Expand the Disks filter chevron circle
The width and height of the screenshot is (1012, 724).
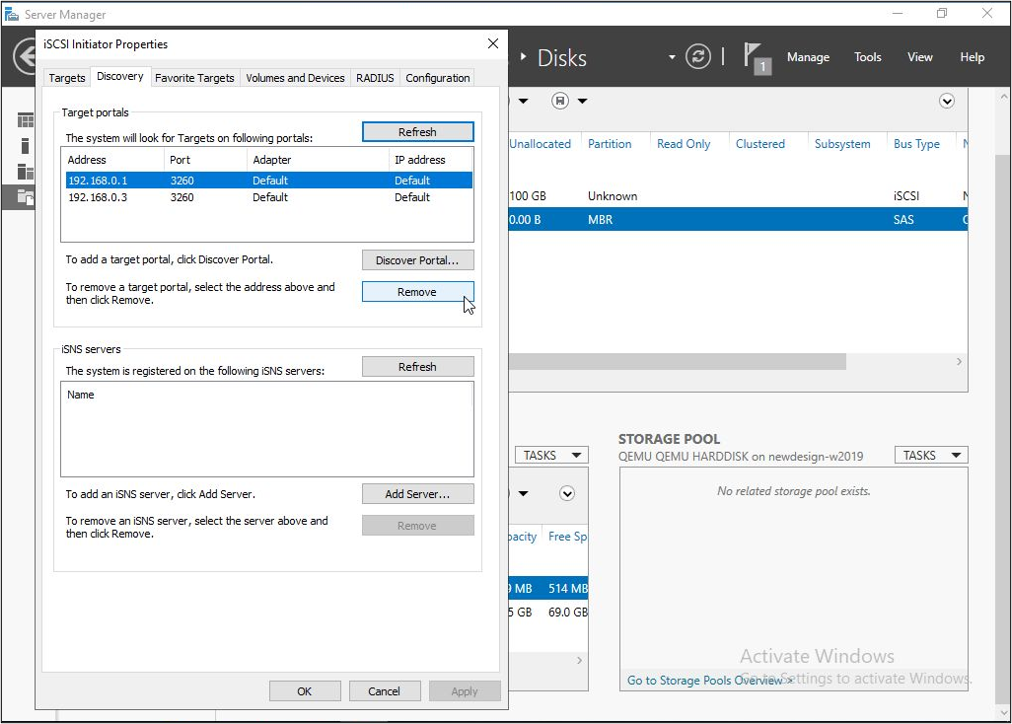[946, 101]
